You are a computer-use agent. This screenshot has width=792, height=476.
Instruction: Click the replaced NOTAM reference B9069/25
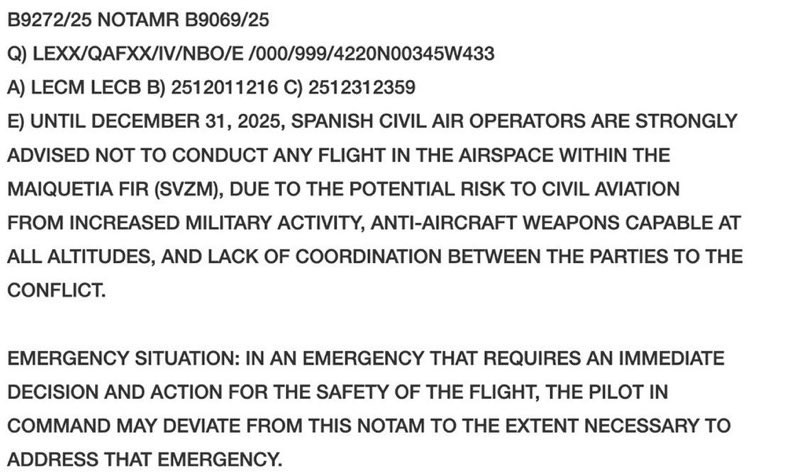pyautogui.click(x=227, y=20)
